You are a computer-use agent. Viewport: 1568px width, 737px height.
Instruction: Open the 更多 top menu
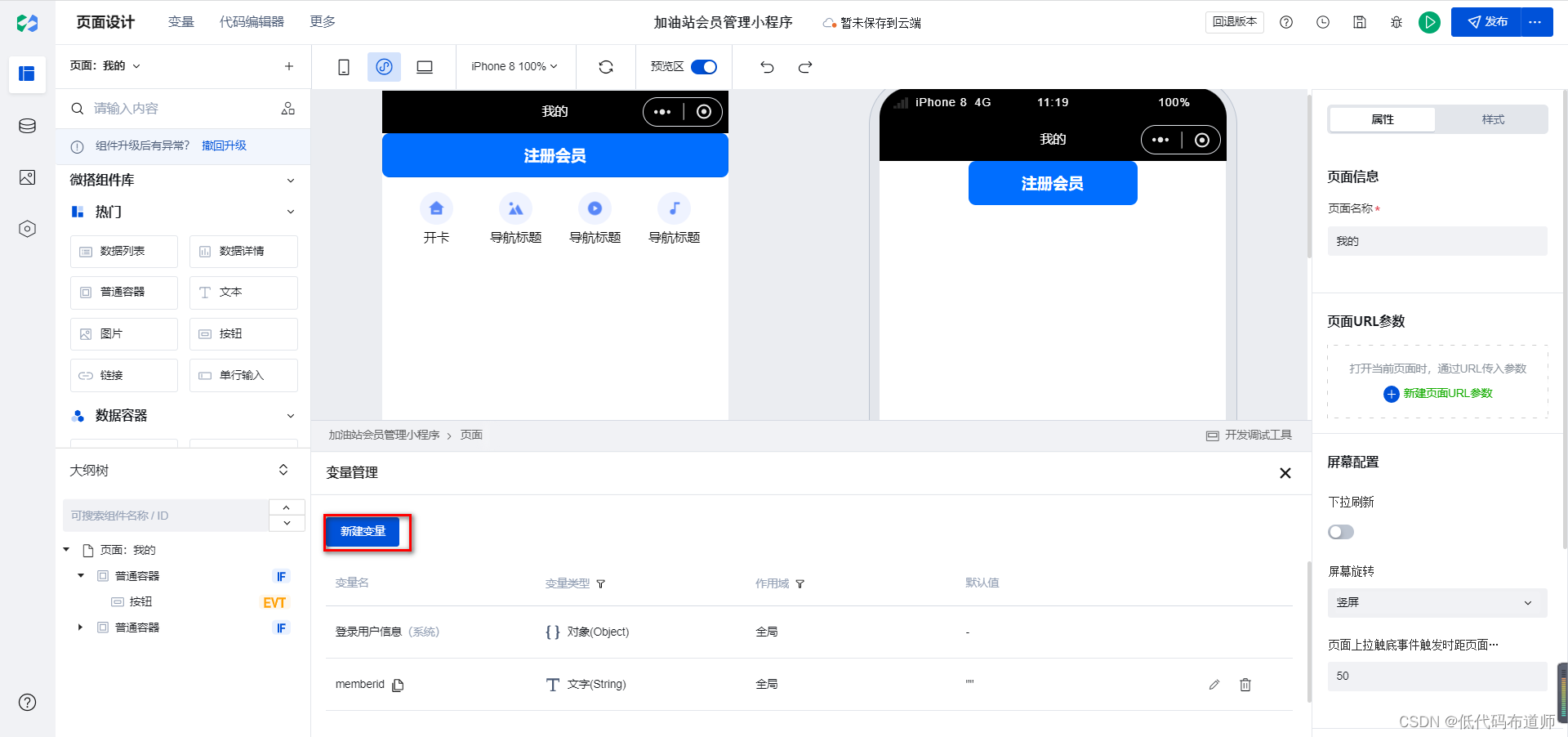[323, 22]
